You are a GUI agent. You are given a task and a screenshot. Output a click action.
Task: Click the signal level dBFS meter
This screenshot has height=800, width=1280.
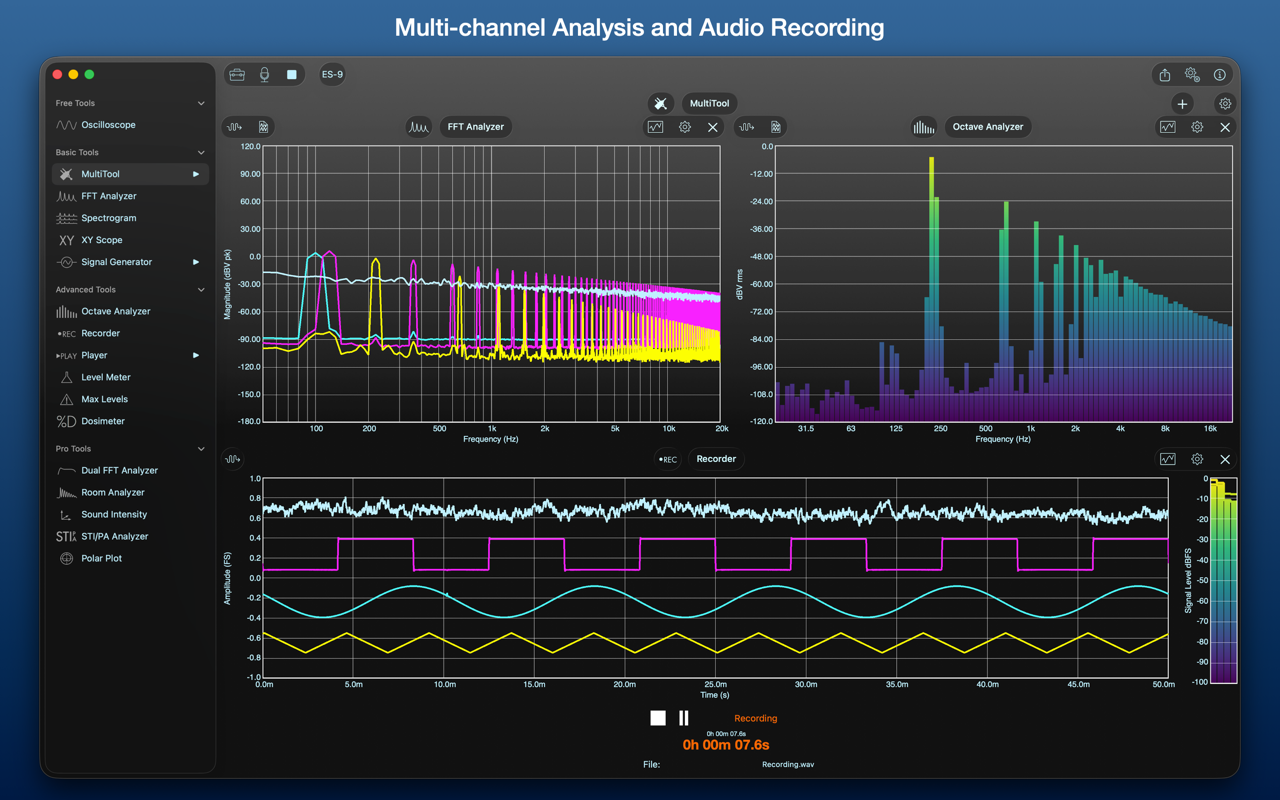1222,580
